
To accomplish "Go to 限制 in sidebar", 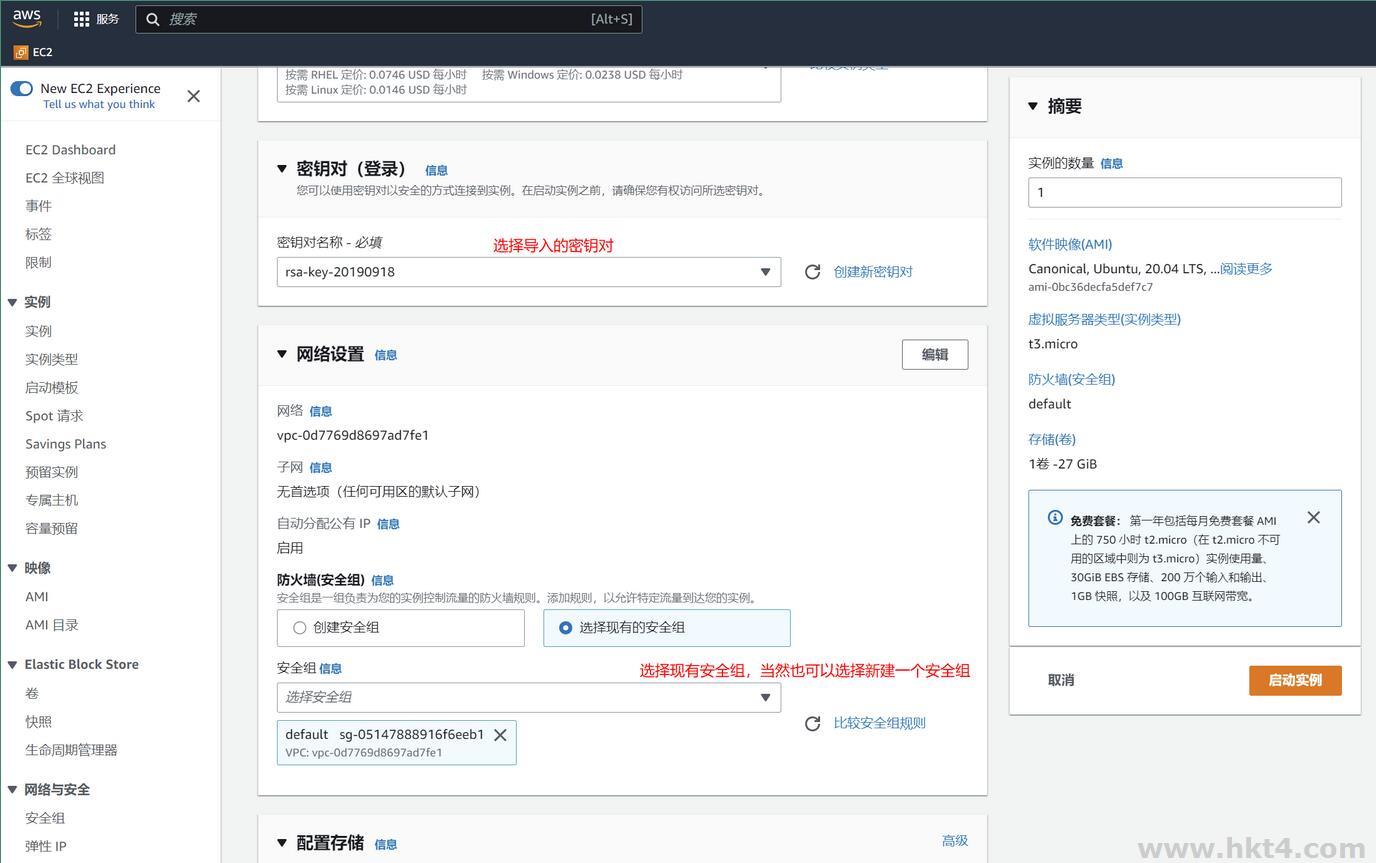I will coord(38,262).
